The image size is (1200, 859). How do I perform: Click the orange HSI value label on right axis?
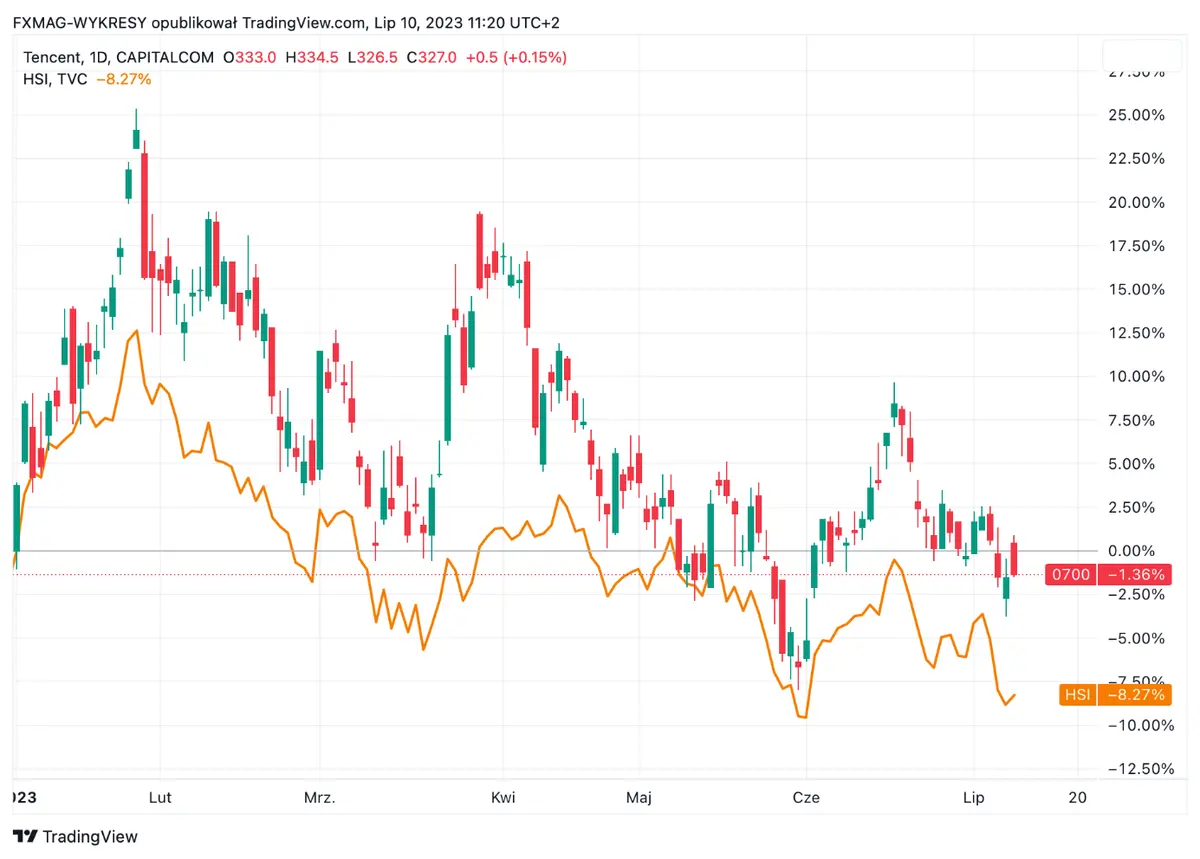(x=1134, y=695)
